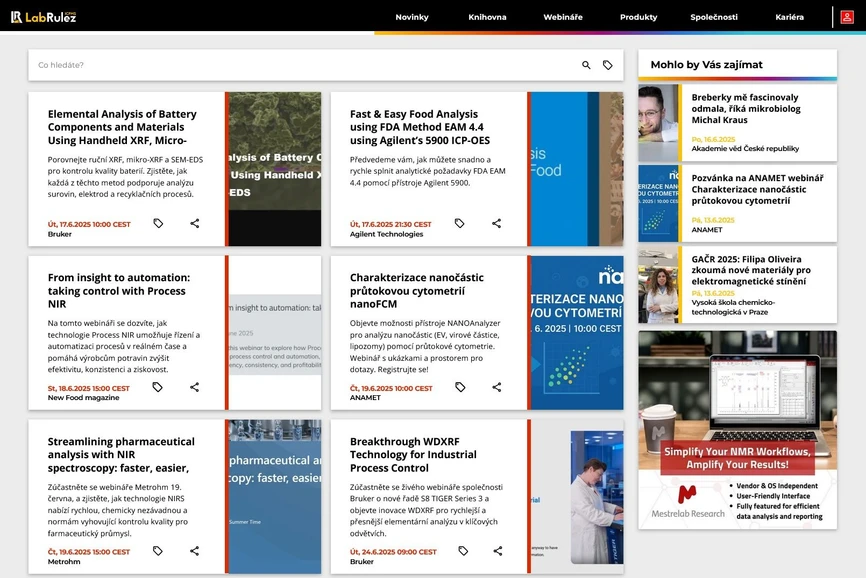Click WDXRF lab scientist thumbnail

point(577,496)
